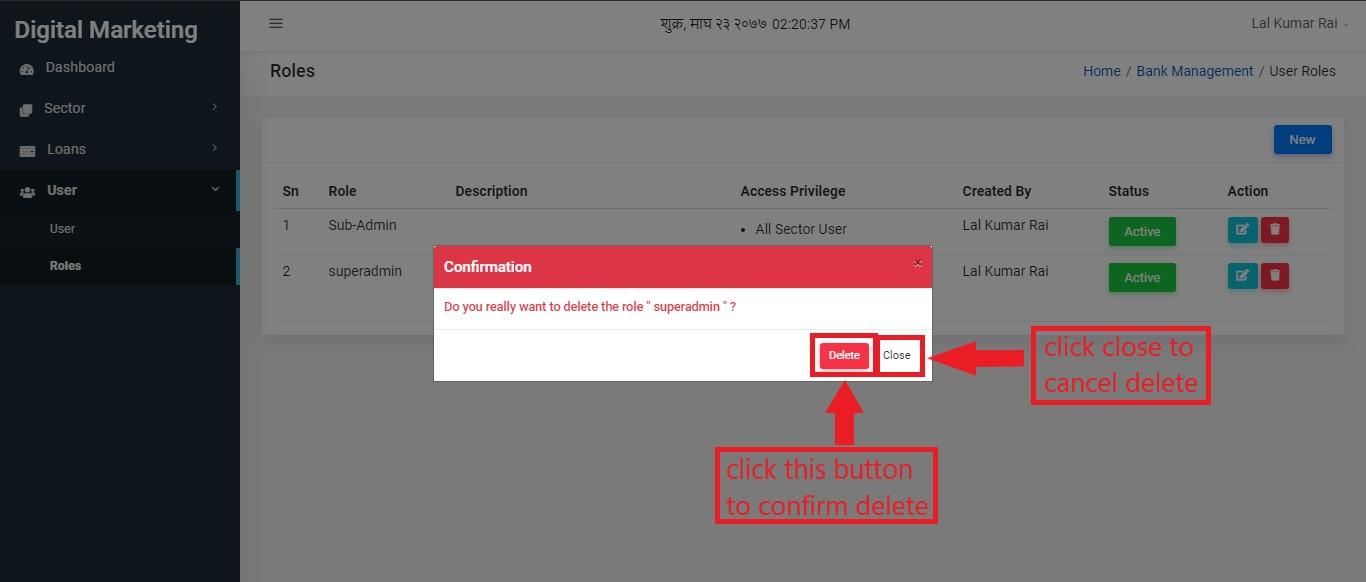Toggle Active status of superadmin role
Image resolution: width=1366 pixels, height=582 pixels.
[1142, 277]
